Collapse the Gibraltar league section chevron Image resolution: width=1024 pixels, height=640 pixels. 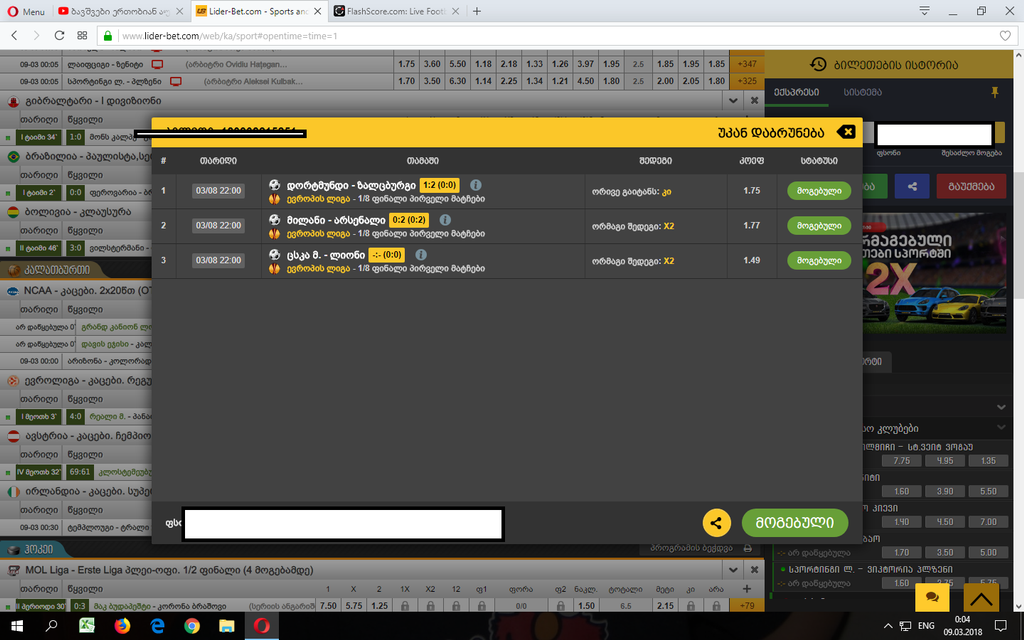point(733,101)
